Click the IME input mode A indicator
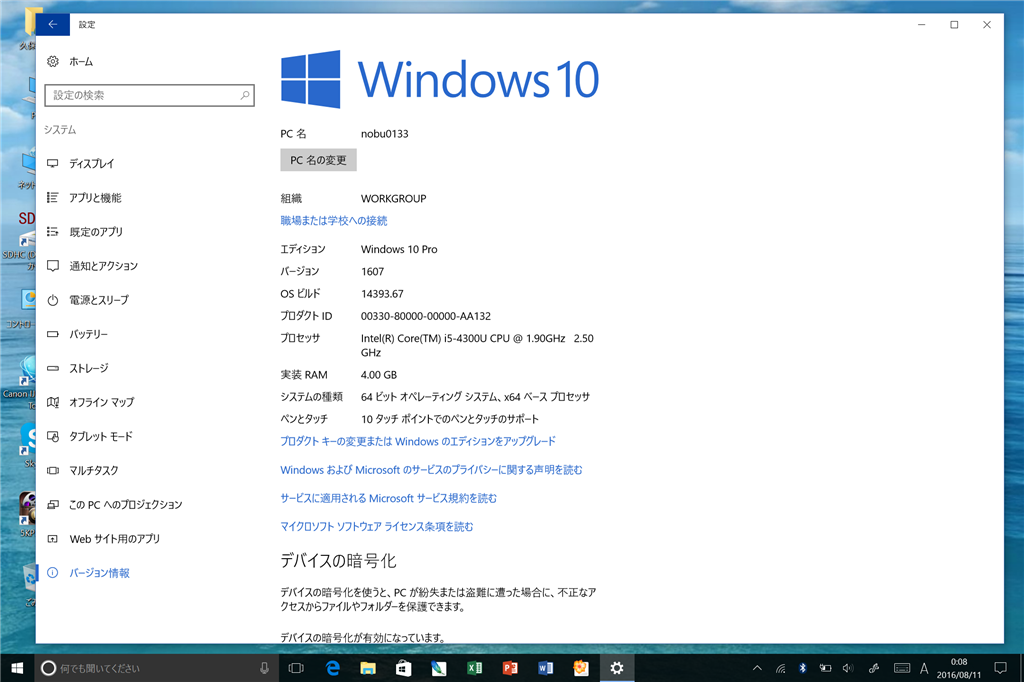This screenshot has width=1024, height=682. coord(924,668)
